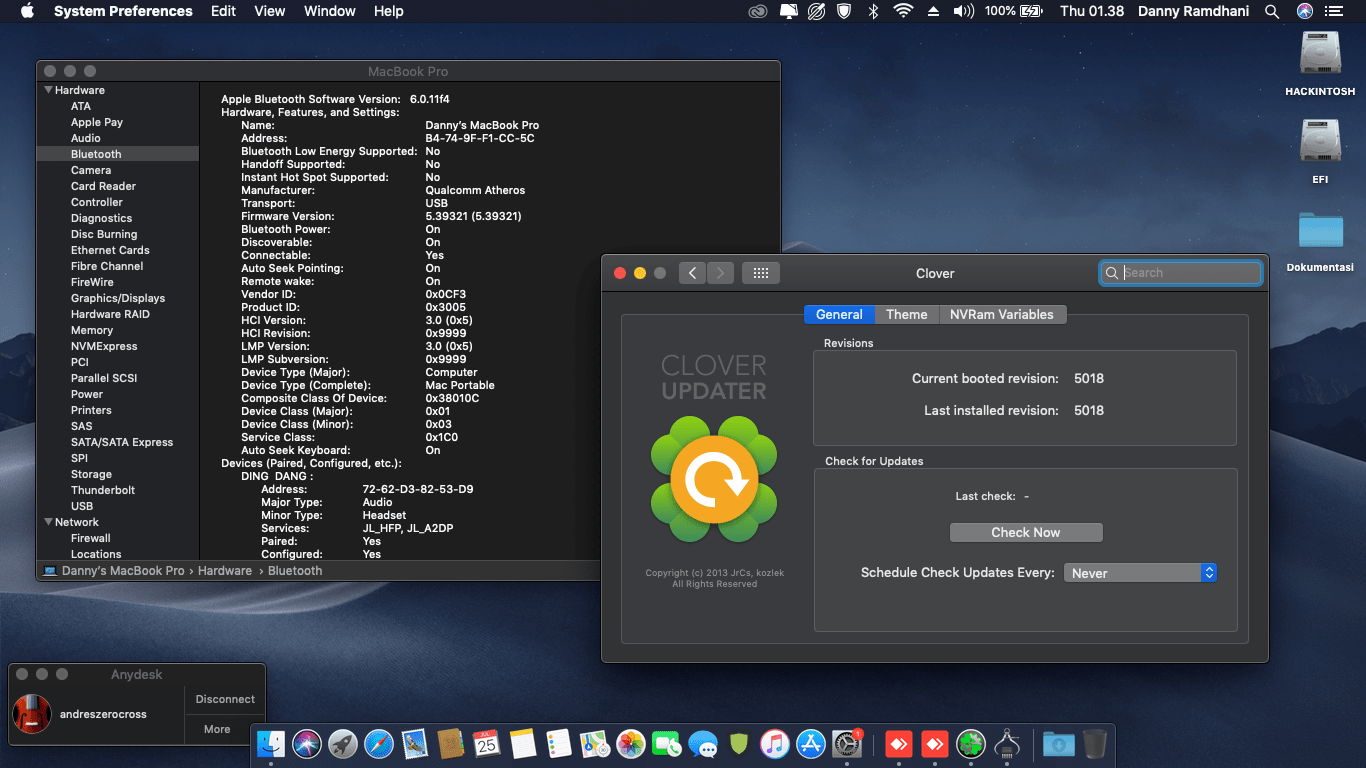Launch Siri from the Dock
Viewport: 1366px width, 768px height.
(x=307, y=744)
